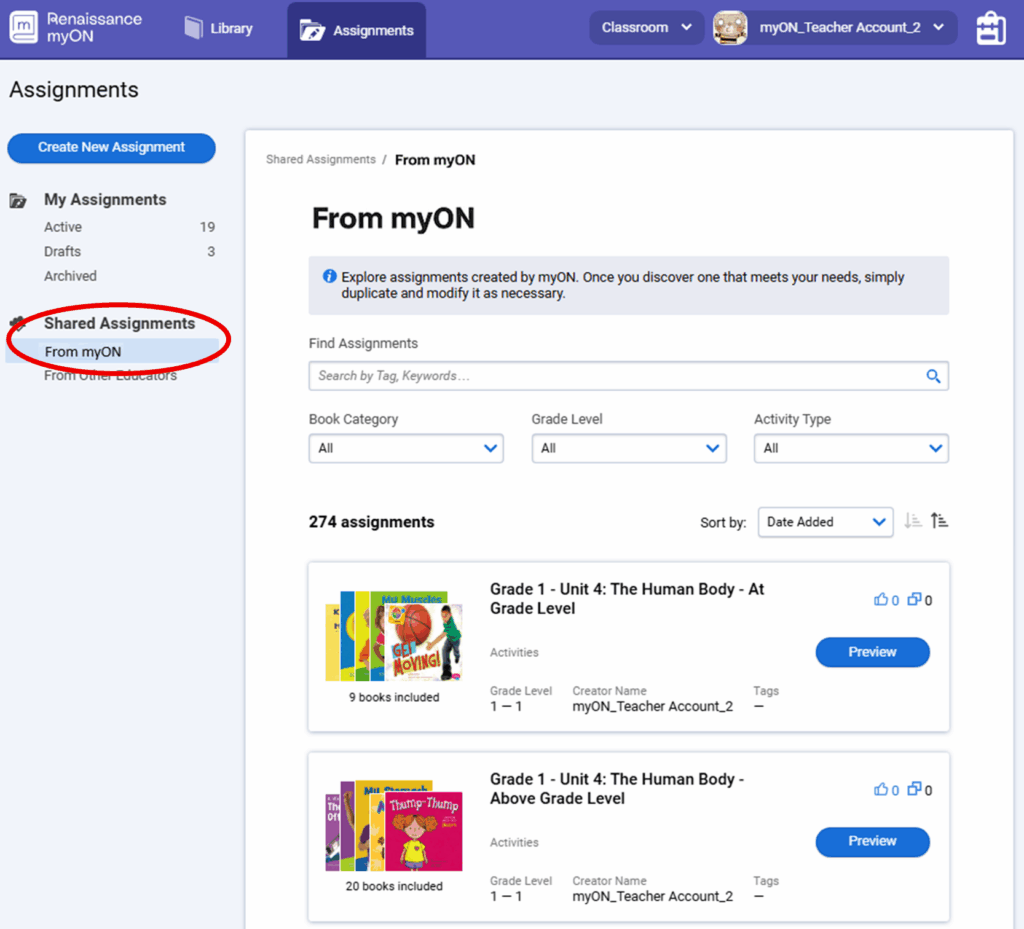1024x929 pixels.
Task: Click Create New Assignment
Action: [111, 148]
